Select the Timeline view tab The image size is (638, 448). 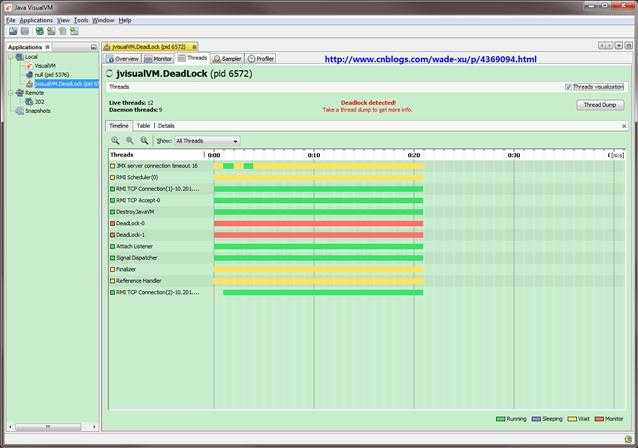pyautogui.click(x=119, y=126)
